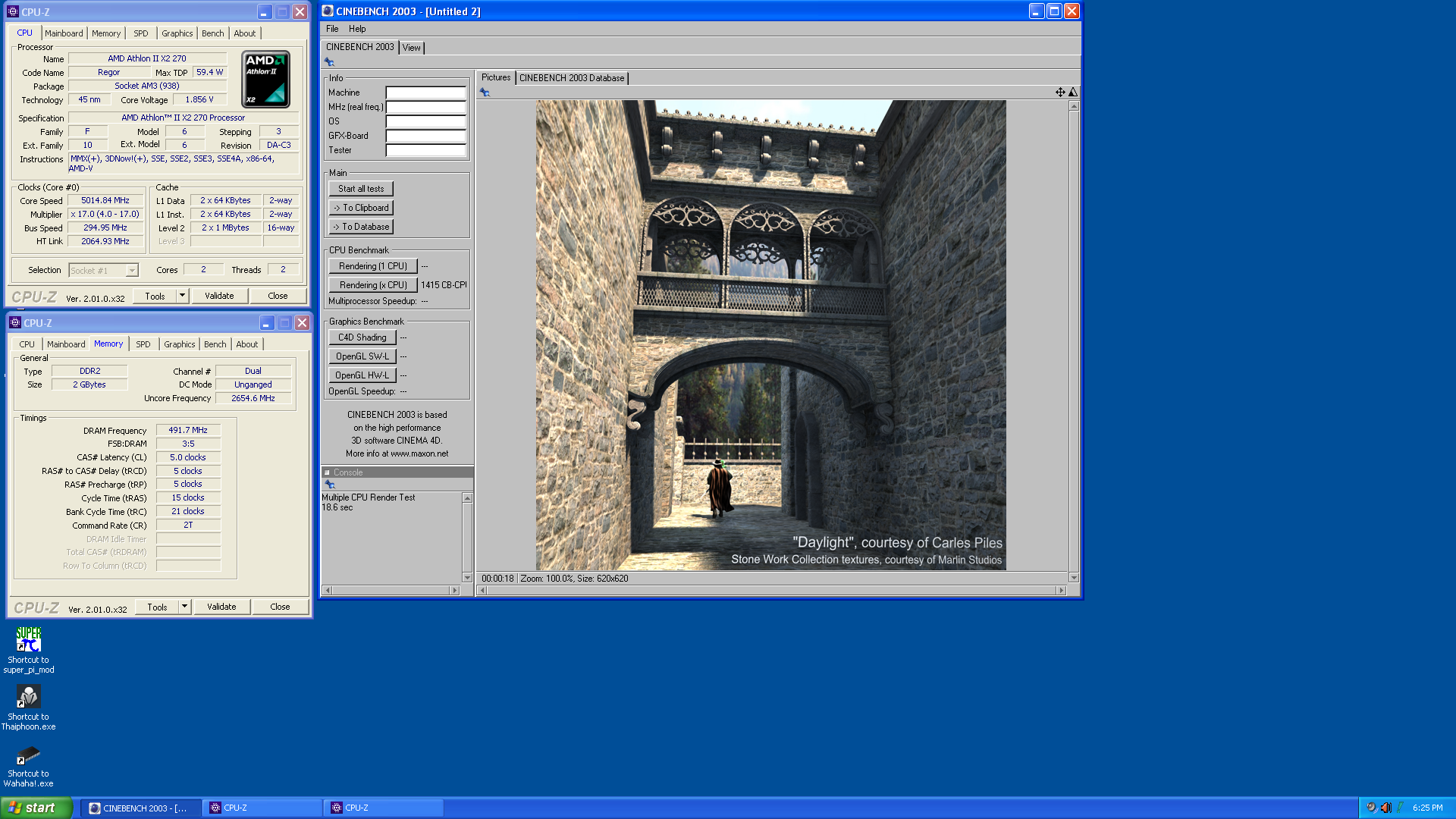Open Mainboard tab in top CPU-Z window
The height and width of the screenshot is (819, 1456).
pos(64,33)
